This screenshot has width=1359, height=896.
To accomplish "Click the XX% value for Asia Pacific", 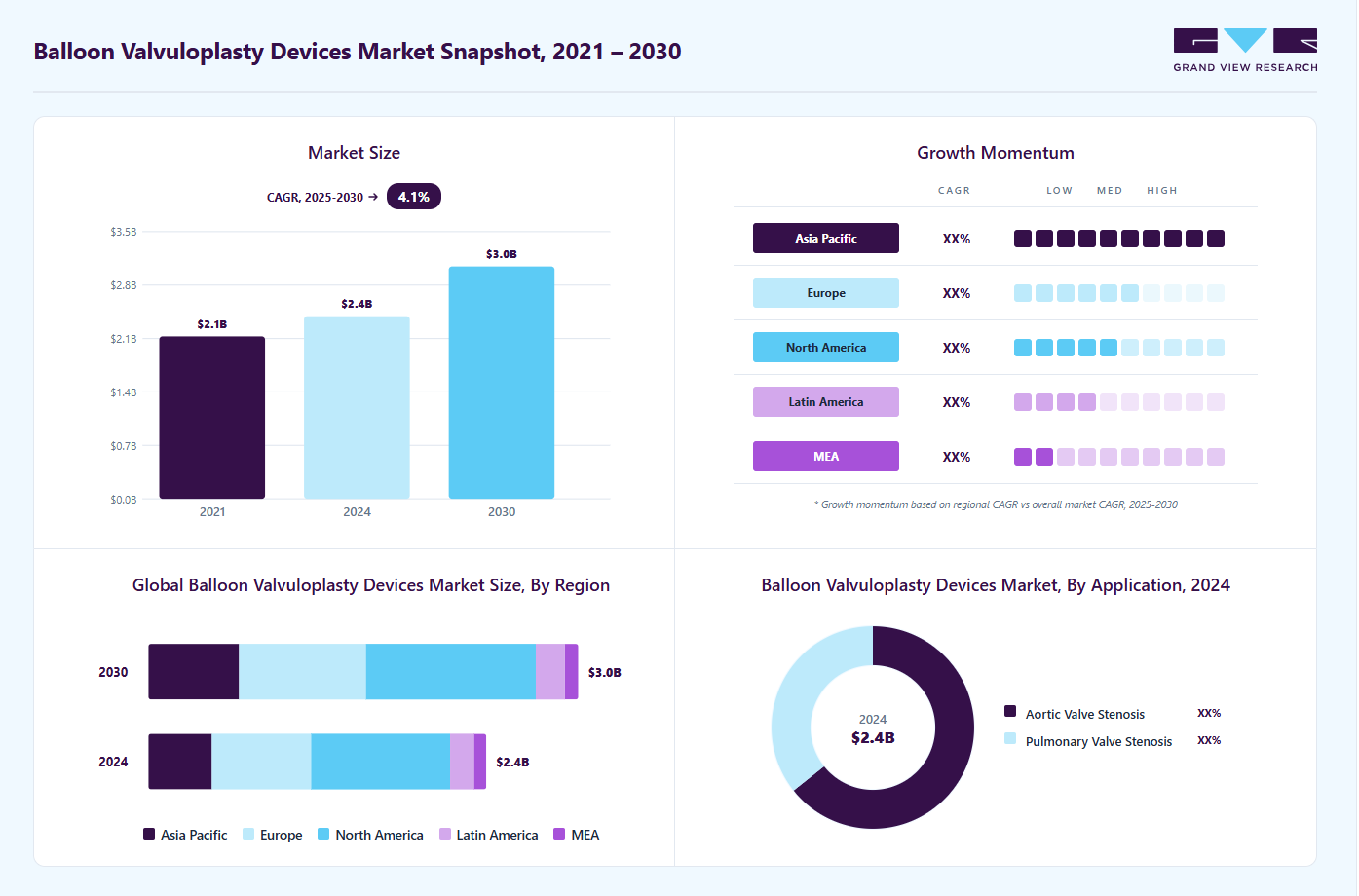I will pos(957,239).
